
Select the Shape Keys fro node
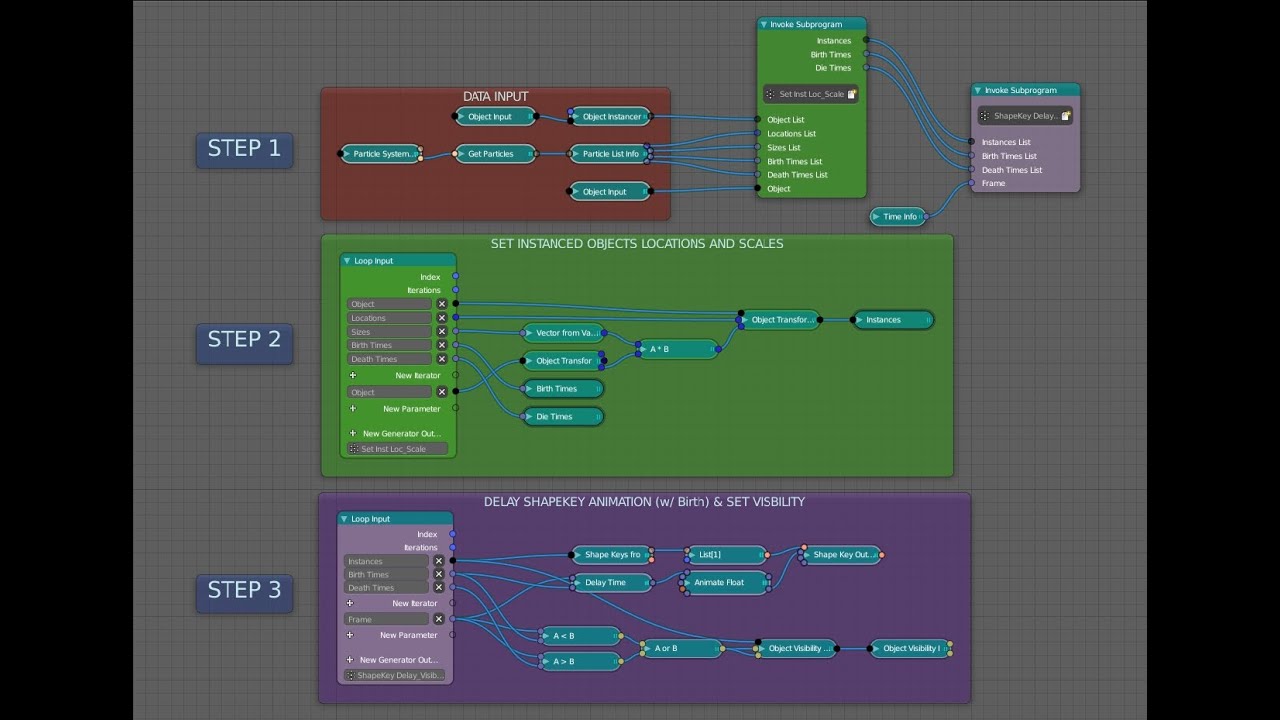[x=612, y=555]
